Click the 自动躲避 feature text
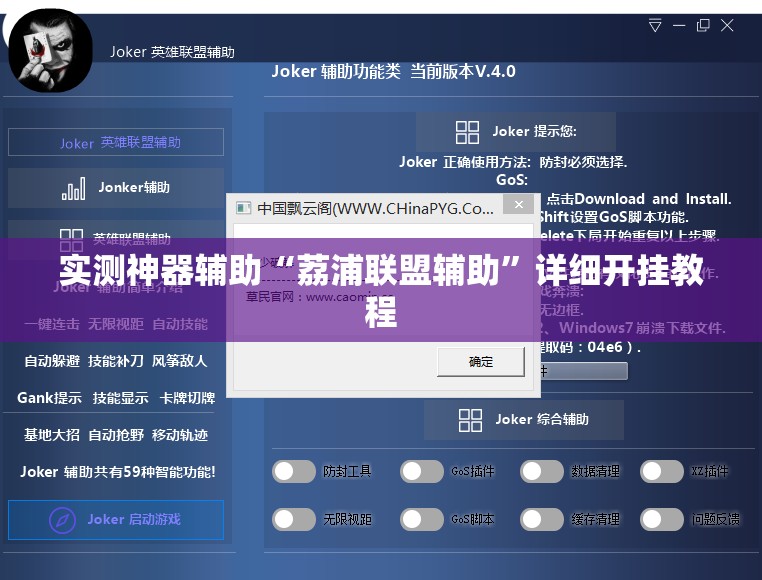The width and height of the screenshot is (762, 580). point(52,361)
